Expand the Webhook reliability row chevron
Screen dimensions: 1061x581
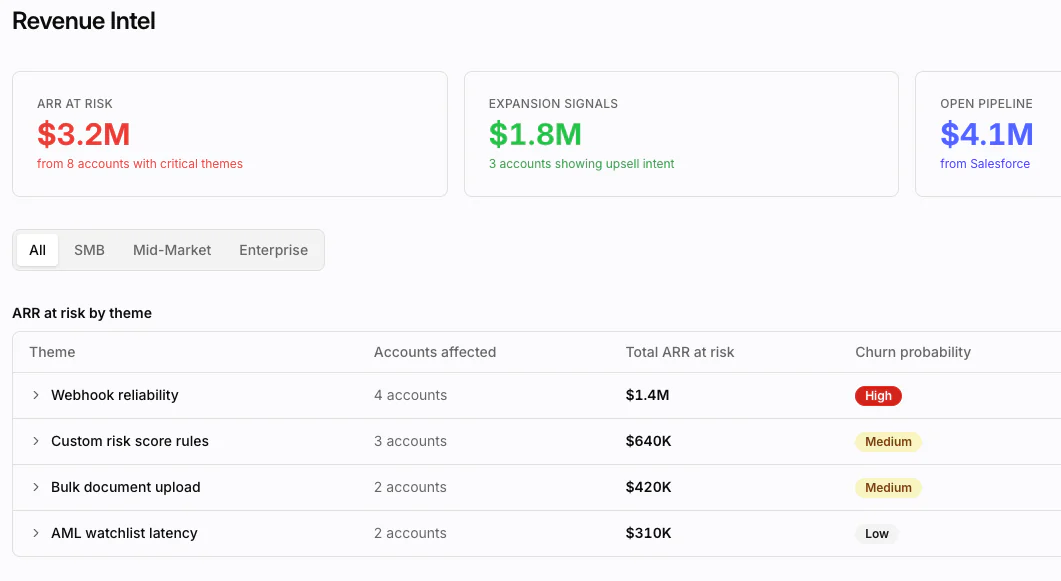(x=36, y=395)
